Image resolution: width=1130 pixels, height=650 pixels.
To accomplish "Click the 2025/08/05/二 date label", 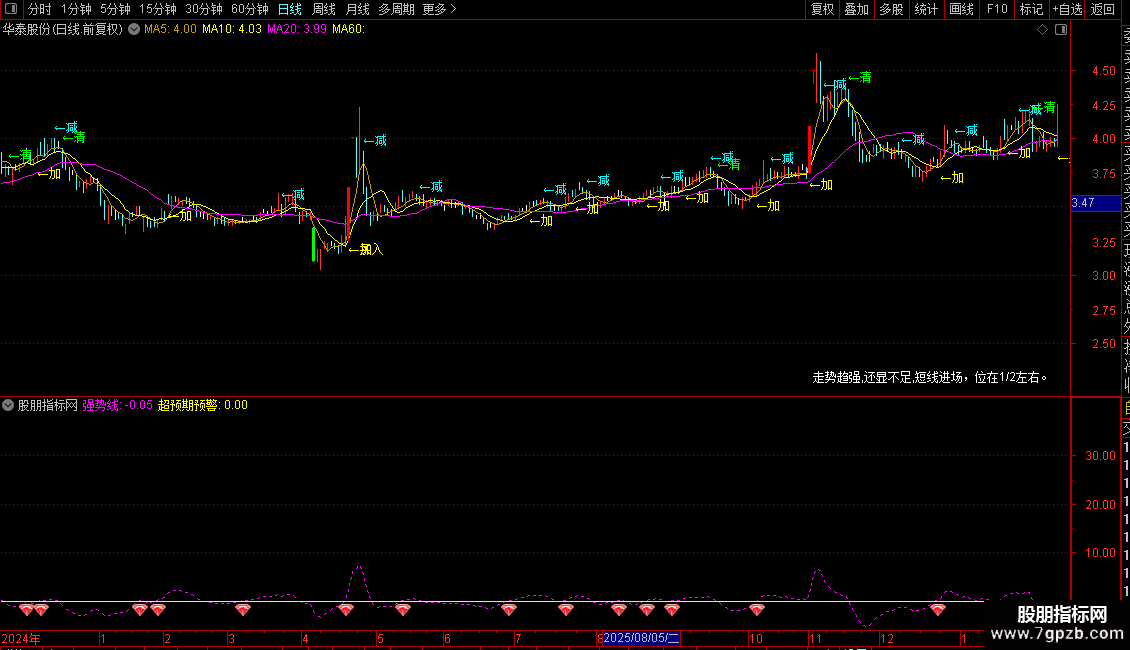I will (641, 638).
